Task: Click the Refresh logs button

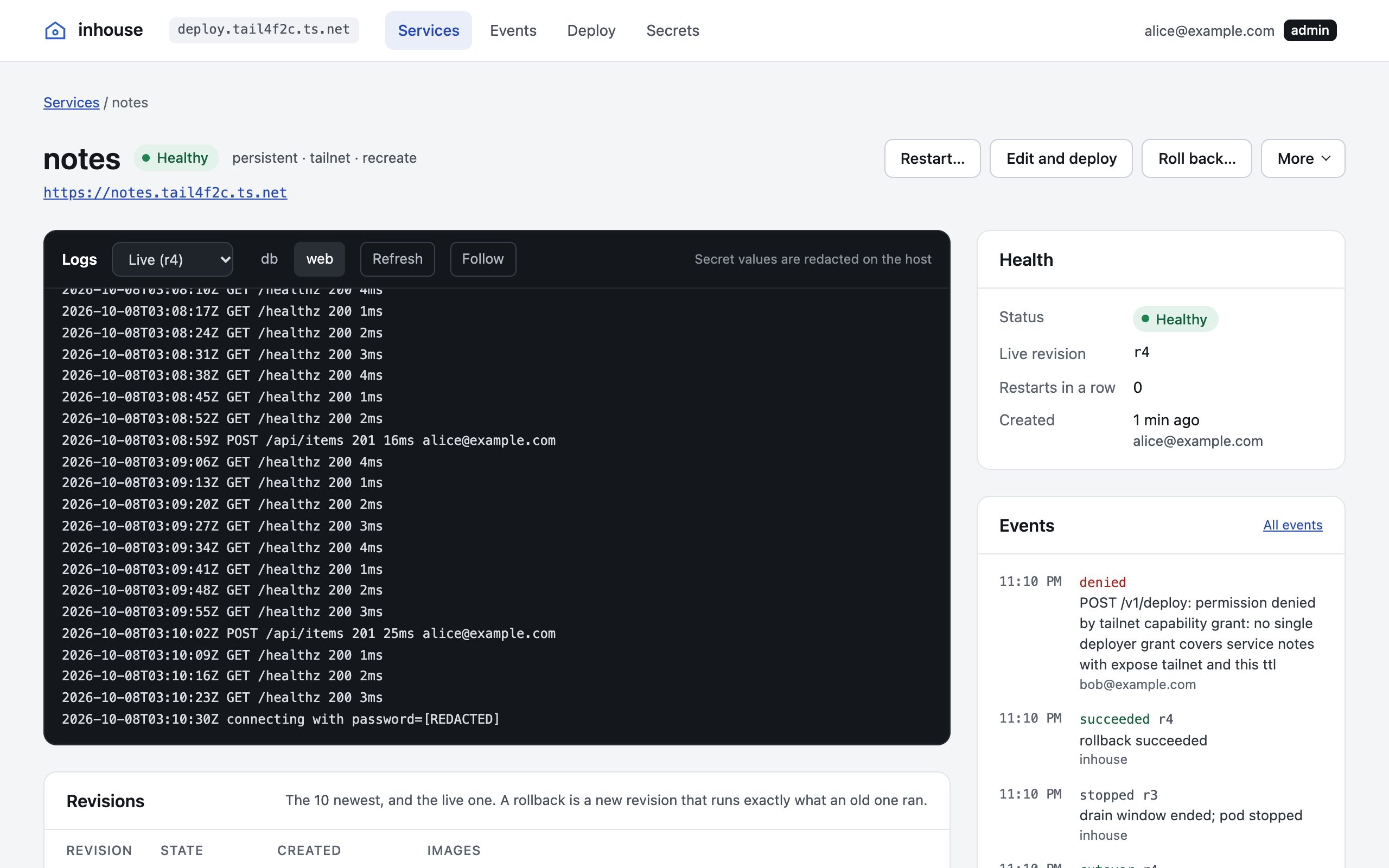Action: point(397,259)
